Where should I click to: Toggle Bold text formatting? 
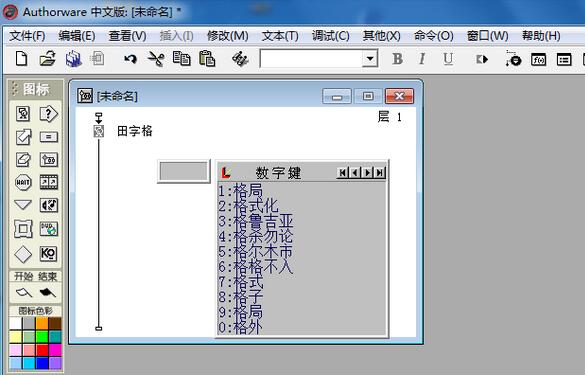[x=398, y=59]
